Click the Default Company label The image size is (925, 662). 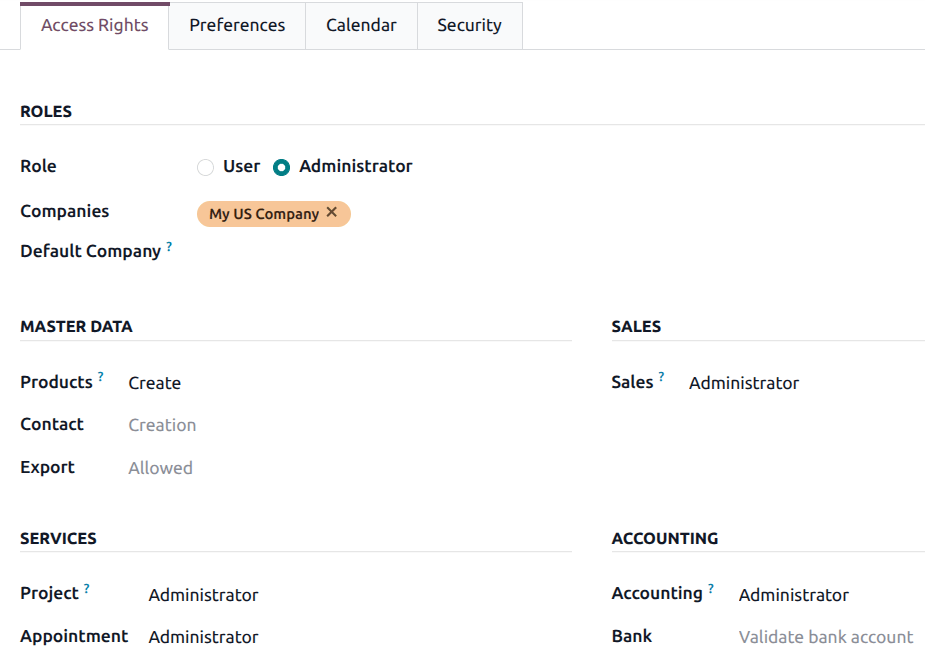tap(90, 251)
